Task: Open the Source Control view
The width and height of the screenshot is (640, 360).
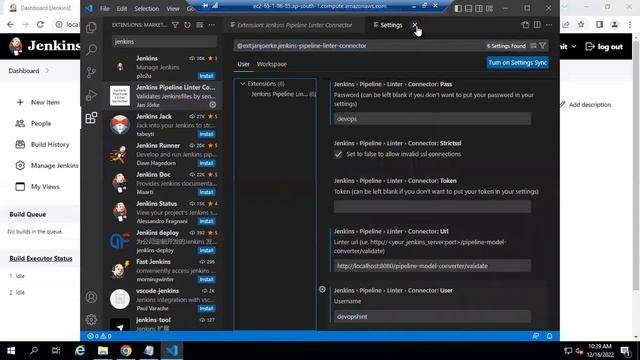Action: 91,73
